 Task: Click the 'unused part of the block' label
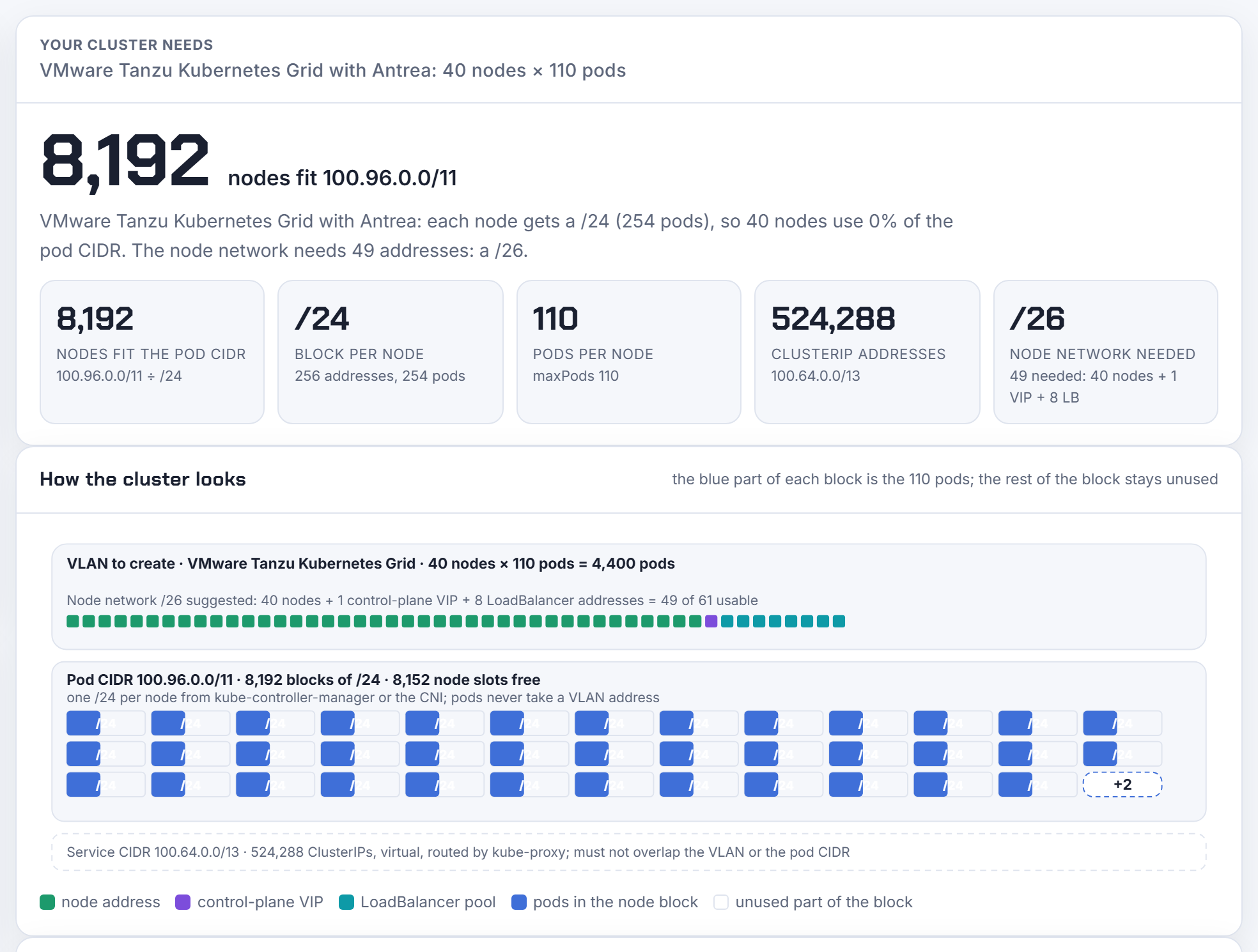[x=824, y=902]
